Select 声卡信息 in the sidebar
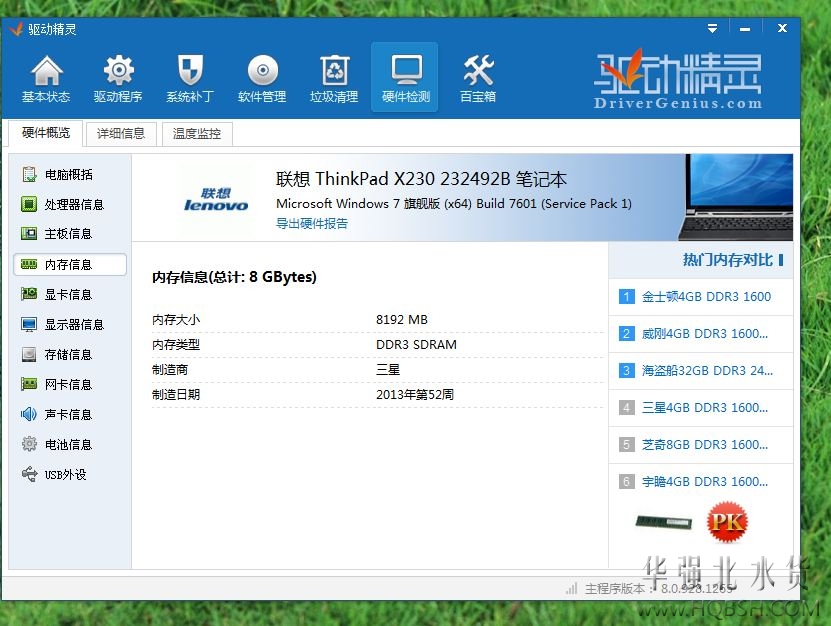This screenshot has height=626, width=831. [70, 415]
